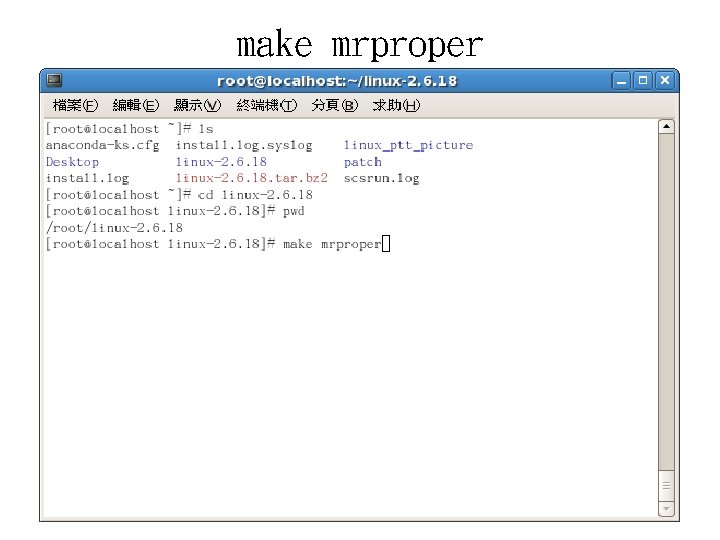Open the 求助(H) help menu
720x540 pixels.
pyautogui.click(x=396, y=105)
